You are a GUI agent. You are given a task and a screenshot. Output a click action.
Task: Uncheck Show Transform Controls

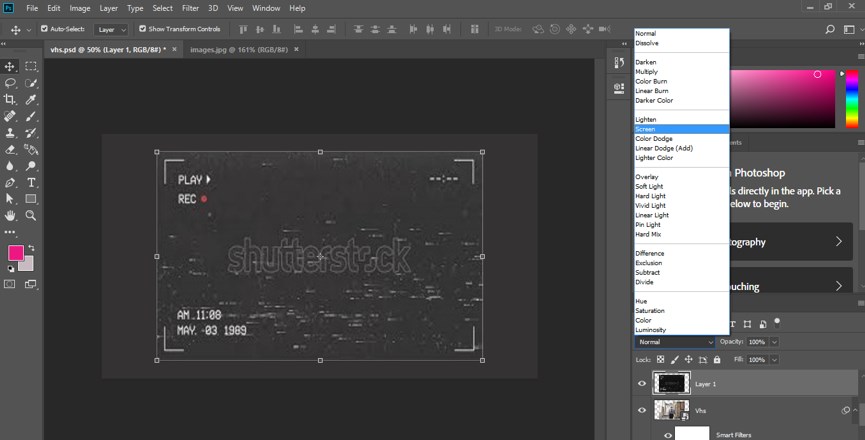[142, 29]
